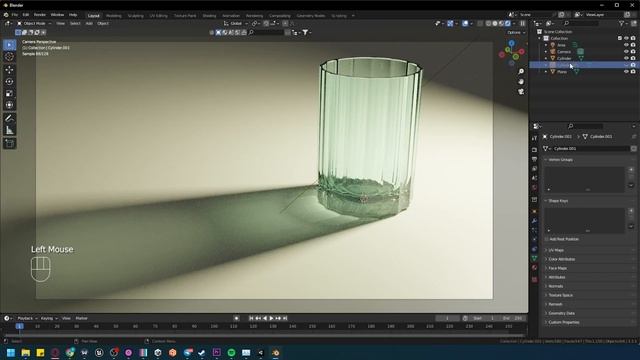Uncheck the Collection exclude checkbox
The width and height of the screenshot is (640, 360).
coord(620,38)
